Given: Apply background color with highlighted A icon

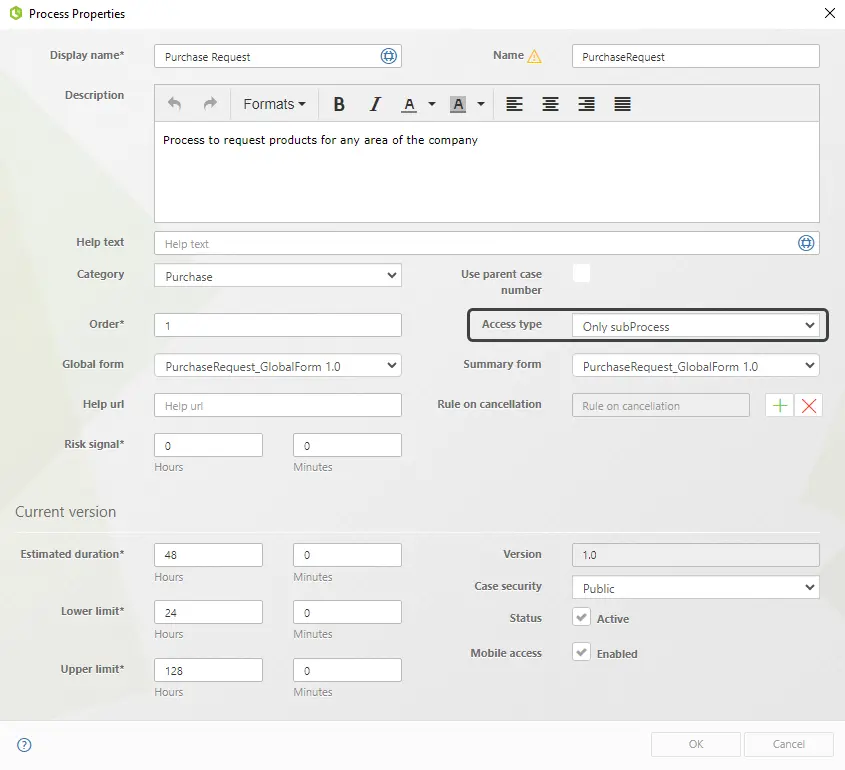Looking at the screenshot, I should tap(458, 104).
